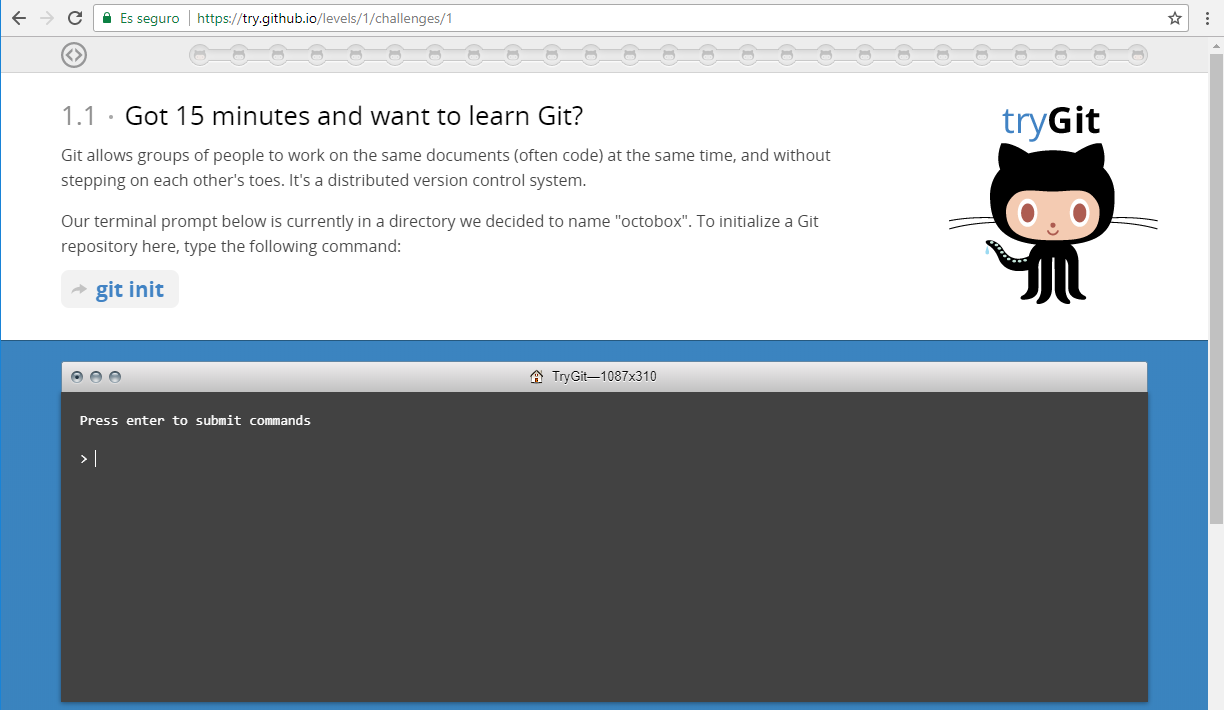Click the green padlock security icon

tap(107, 18)
